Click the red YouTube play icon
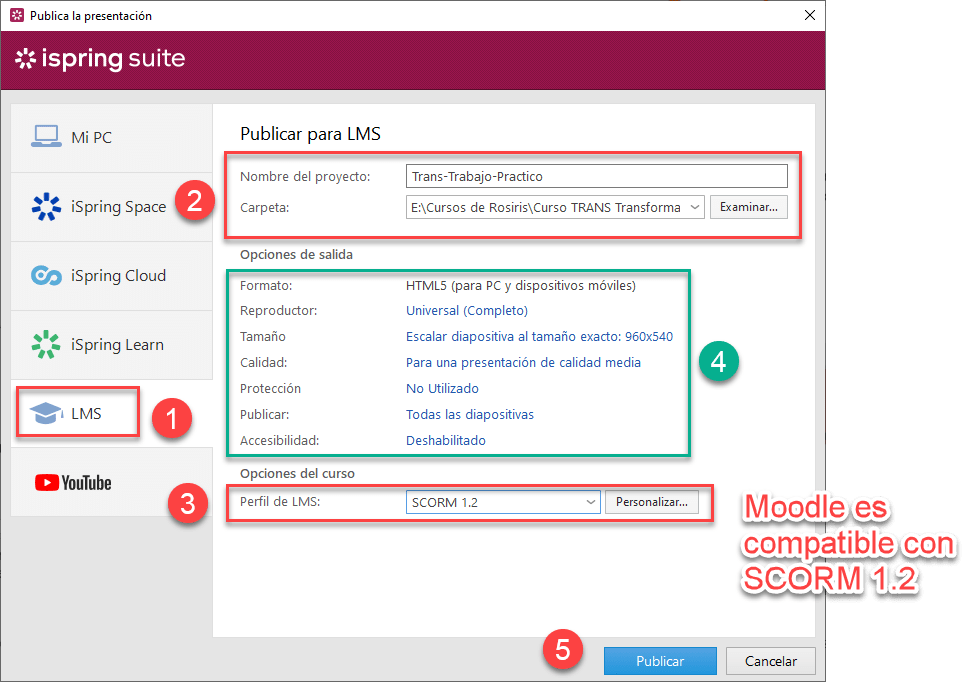972x682 pixels. [x=47, y=482]
